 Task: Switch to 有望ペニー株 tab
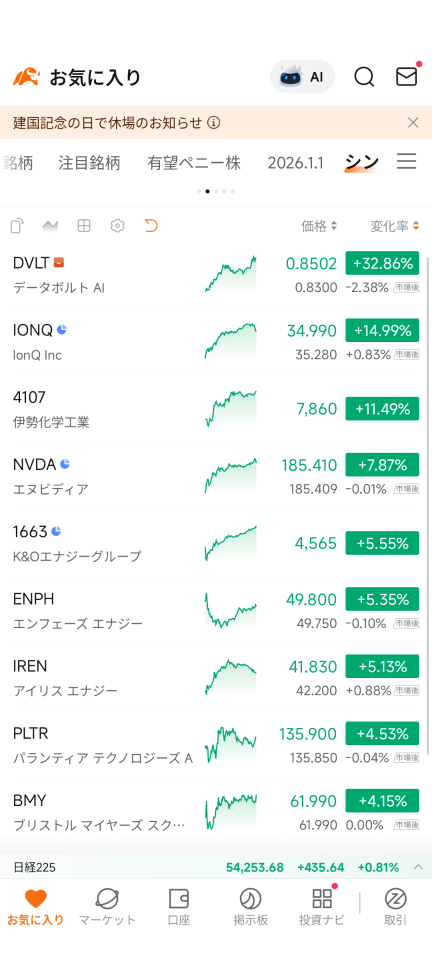[x=194, y=163]
